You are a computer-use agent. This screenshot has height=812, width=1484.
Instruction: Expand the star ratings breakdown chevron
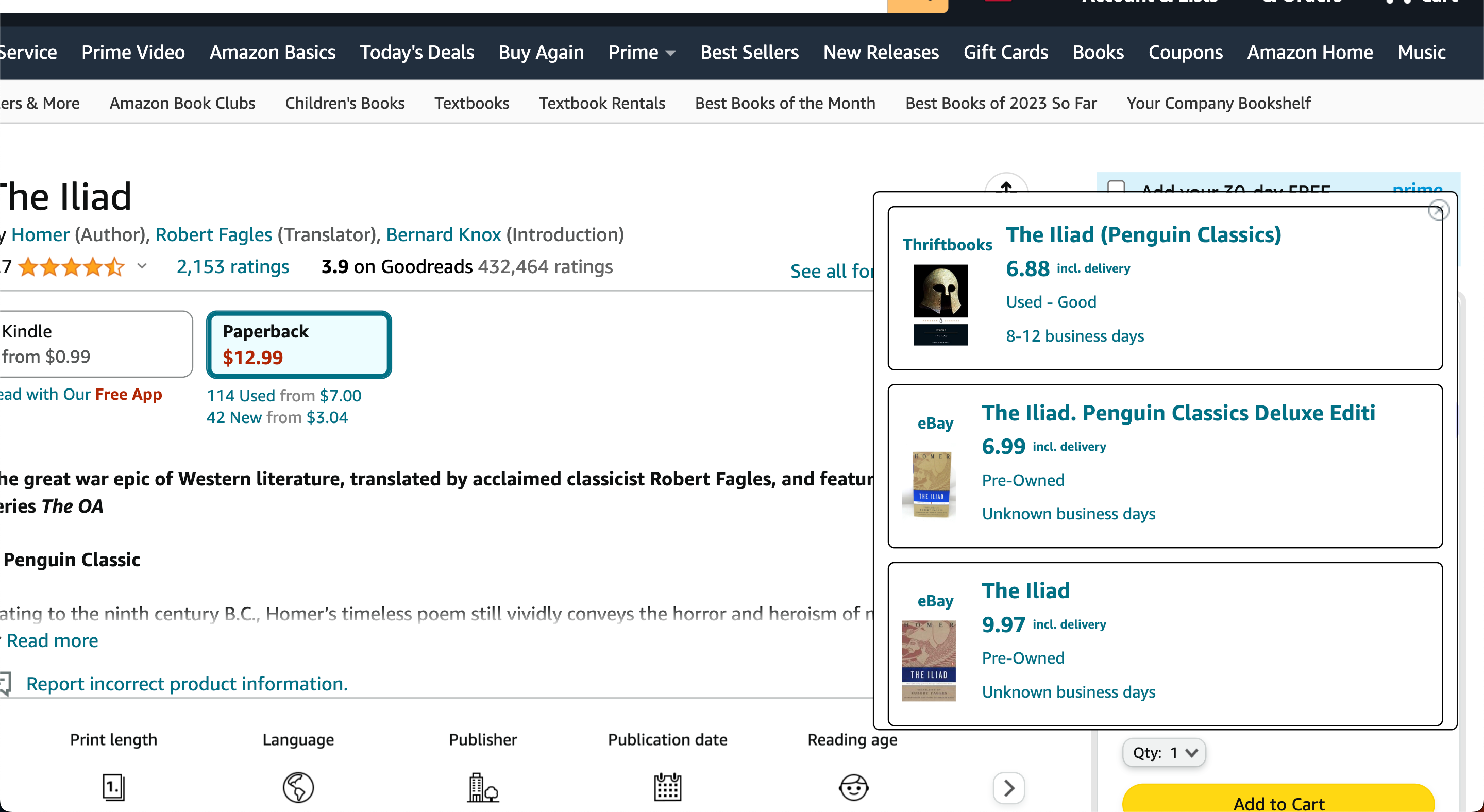tap(142, 266)
